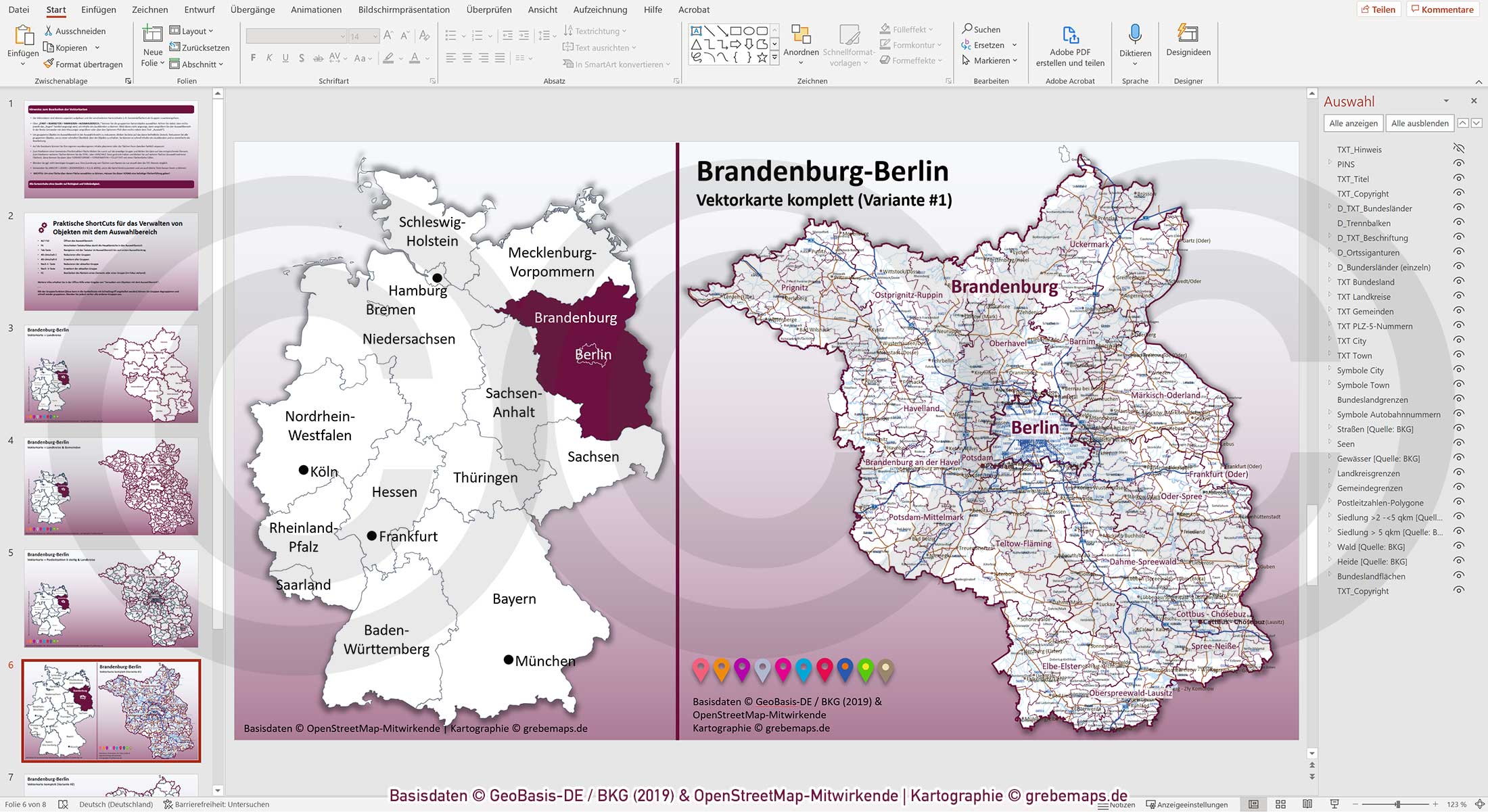1488x812 pixels.
Task: Click the Teilen button
Action: (x=1380, y=9)
